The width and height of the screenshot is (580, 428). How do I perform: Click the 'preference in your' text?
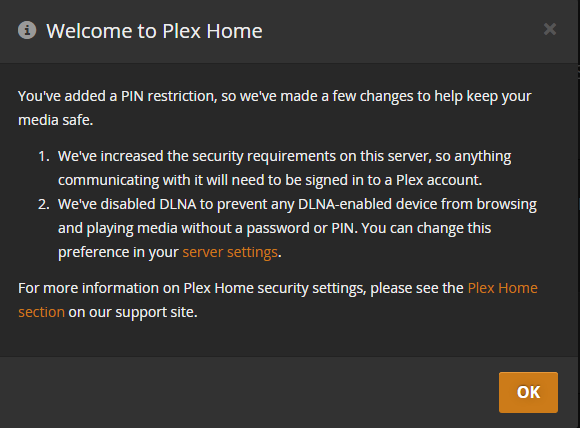[x=118, y=252]
